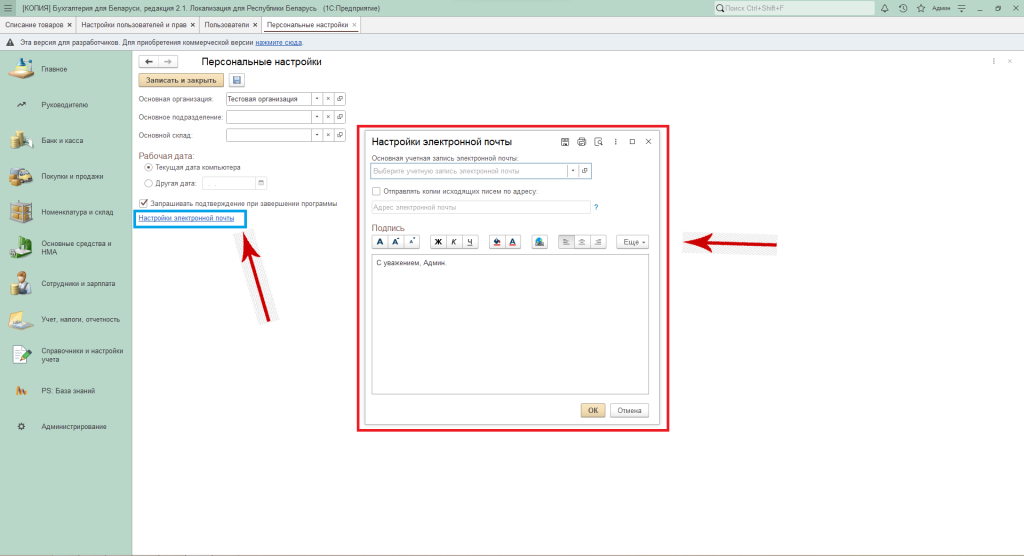This screenshot has height=556, width=1024.
Task: Open notifications bell in the top bar
Action: pos(885,8)
